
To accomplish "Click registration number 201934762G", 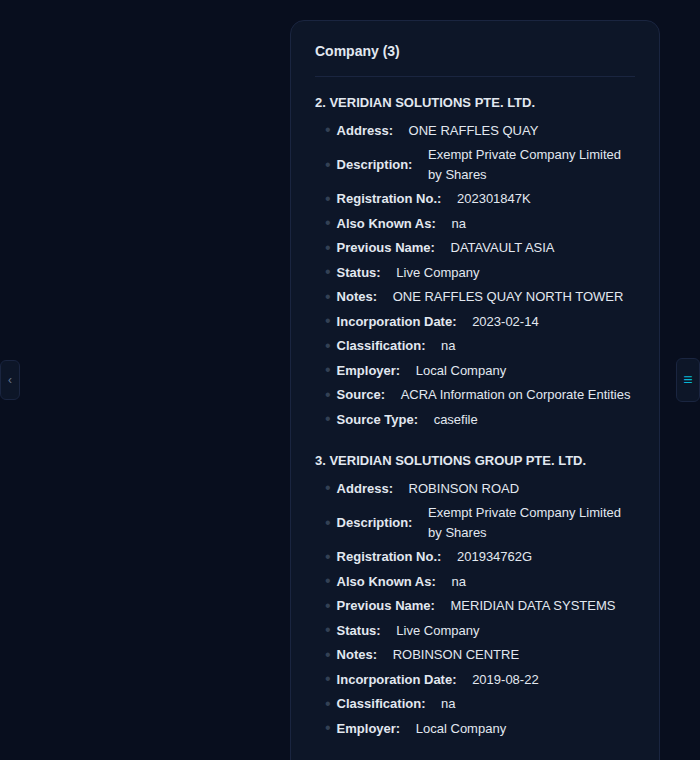I will [494, 557].
